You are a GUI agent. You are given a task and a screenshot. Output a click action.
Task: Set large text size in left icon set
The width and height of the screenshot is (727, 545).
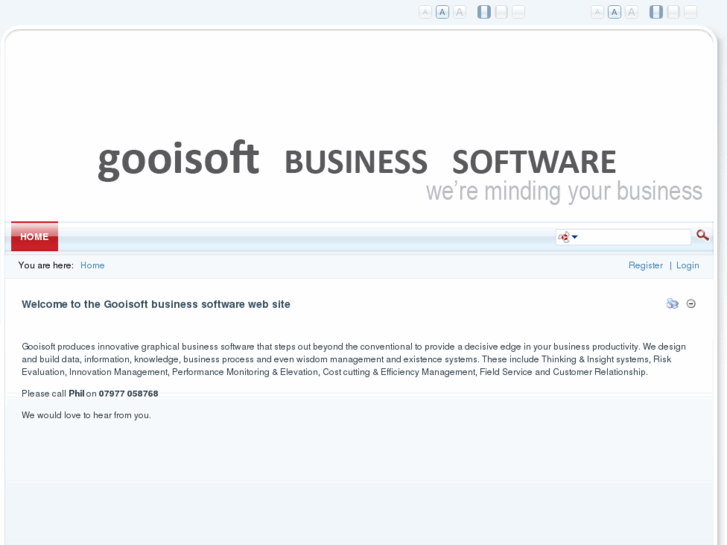pos(459,12)
